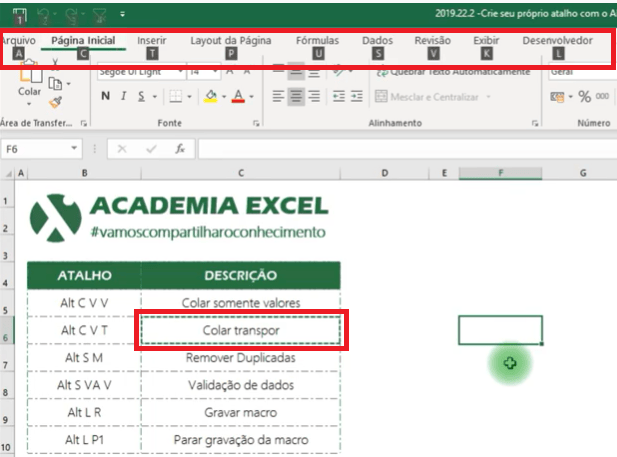
Task: Open accounting format dropdown arrow
Action: [570, 97]
